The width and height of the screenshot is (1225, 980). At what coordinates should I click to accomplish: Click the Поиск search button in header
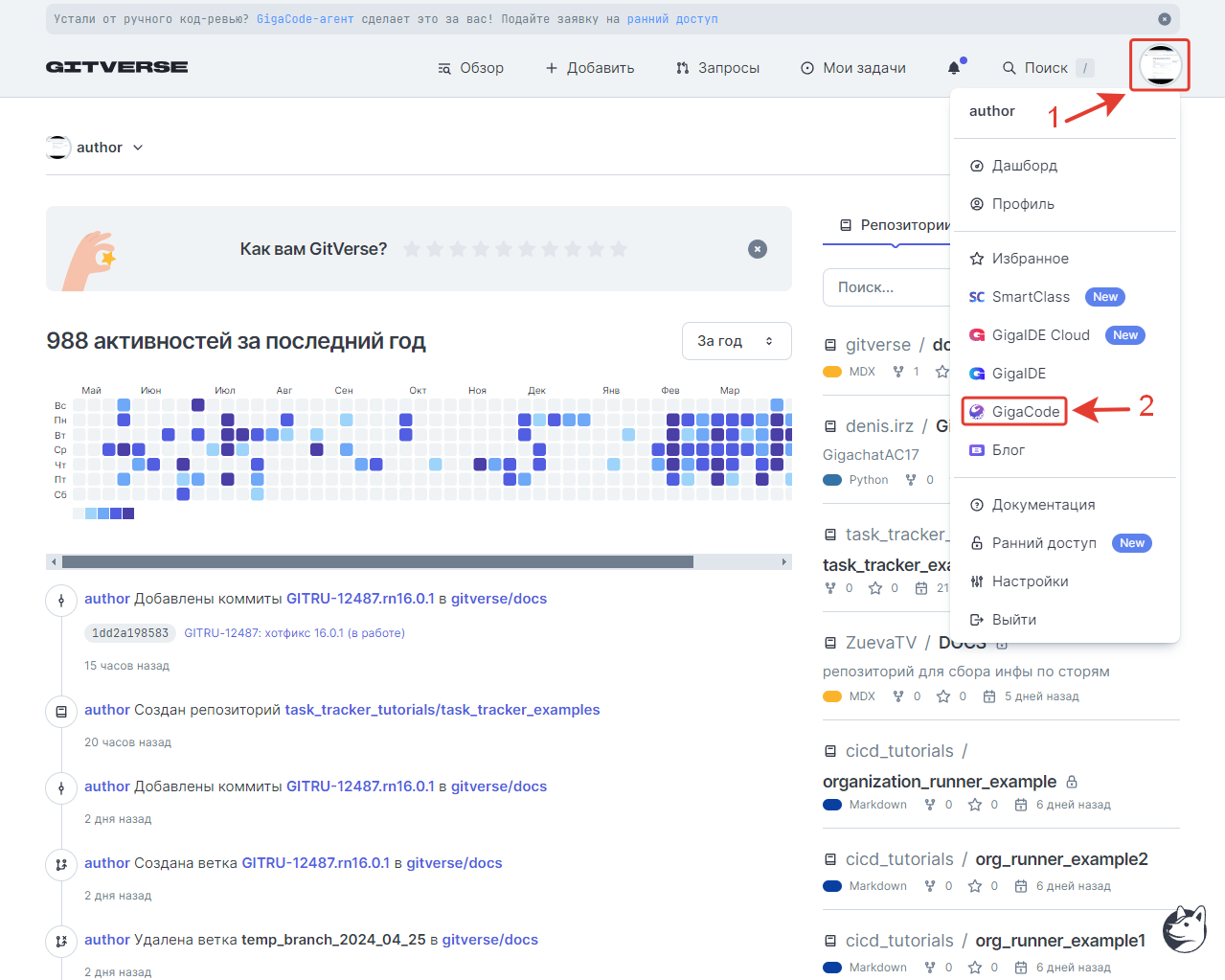1048,68
